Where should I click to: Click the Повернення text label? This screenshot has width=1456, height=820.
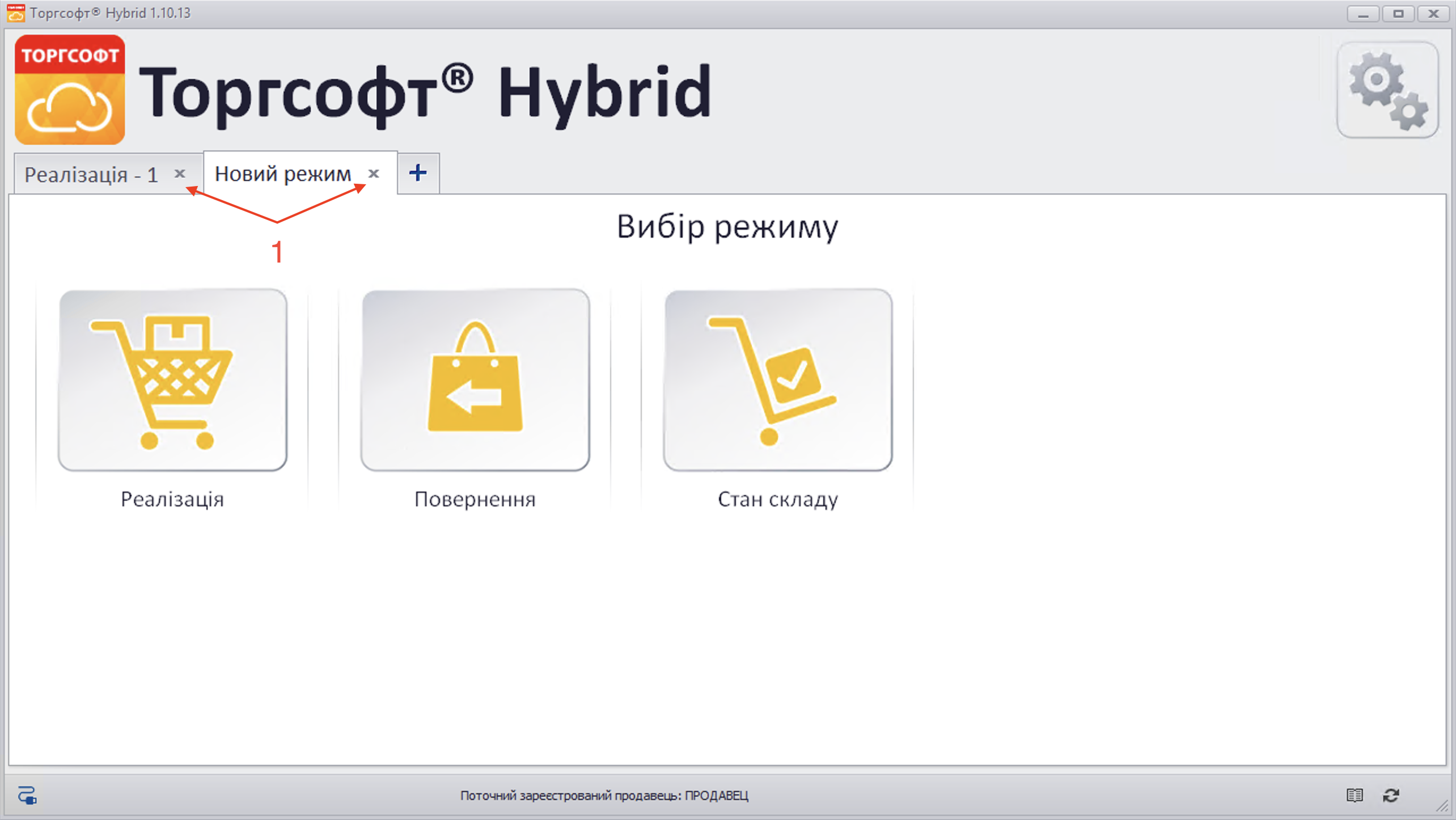(x=475, y=499)
